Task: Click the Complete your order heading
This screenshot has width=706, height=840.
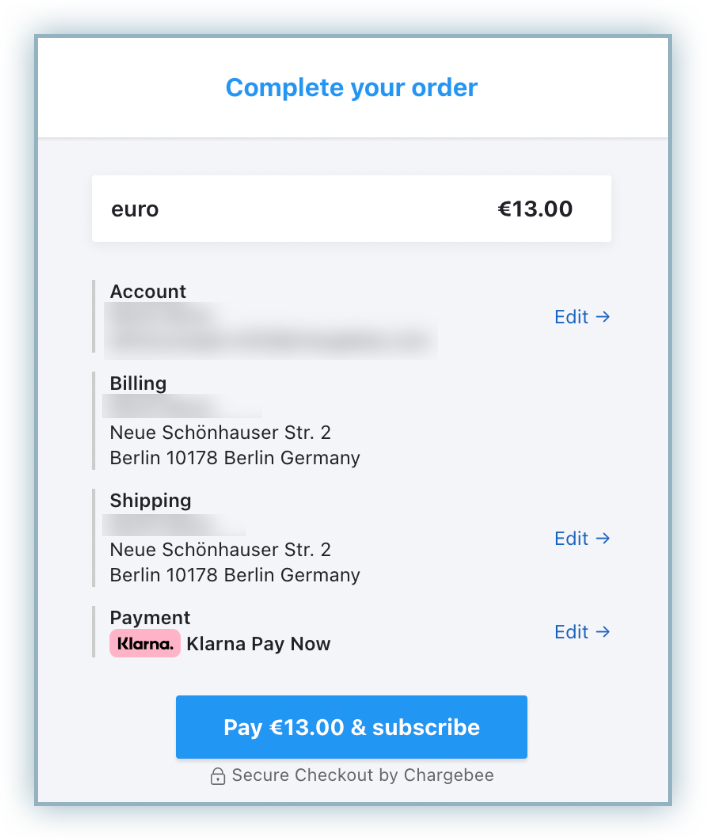Action: coord(352,87)
